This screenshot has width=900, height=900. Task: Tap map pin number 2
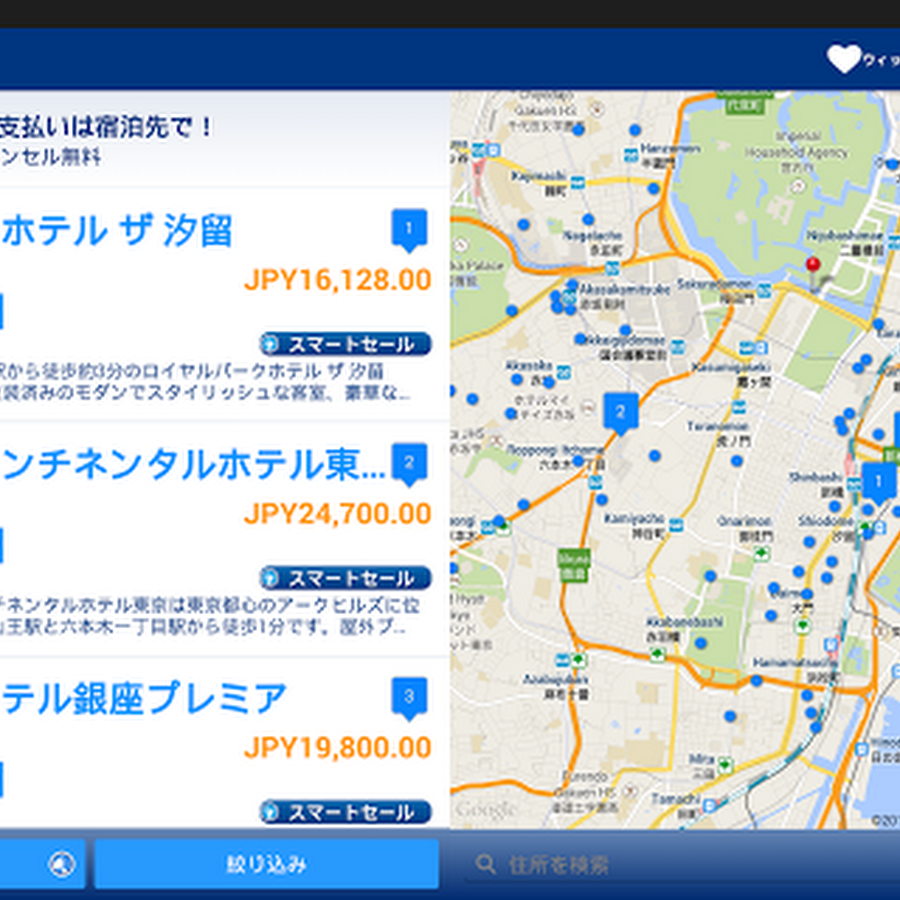click(620, 414)
